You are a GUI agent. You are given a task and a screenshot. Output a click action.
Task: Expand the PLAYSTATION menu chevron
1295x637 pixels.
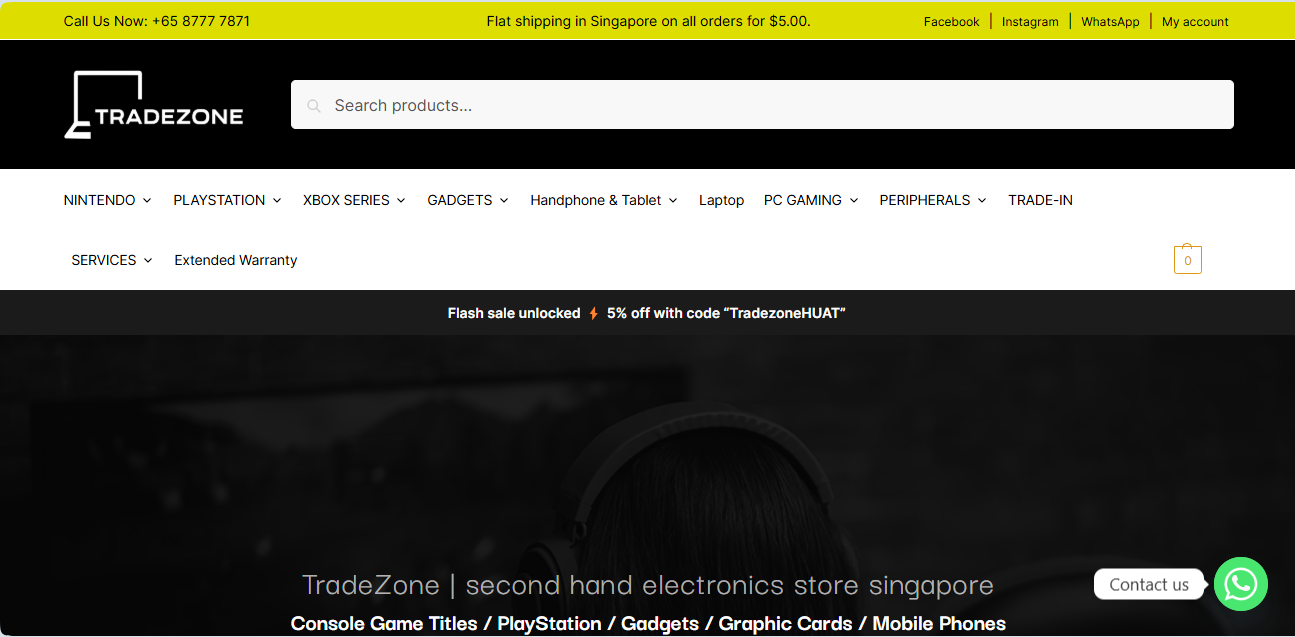(277, 200)
